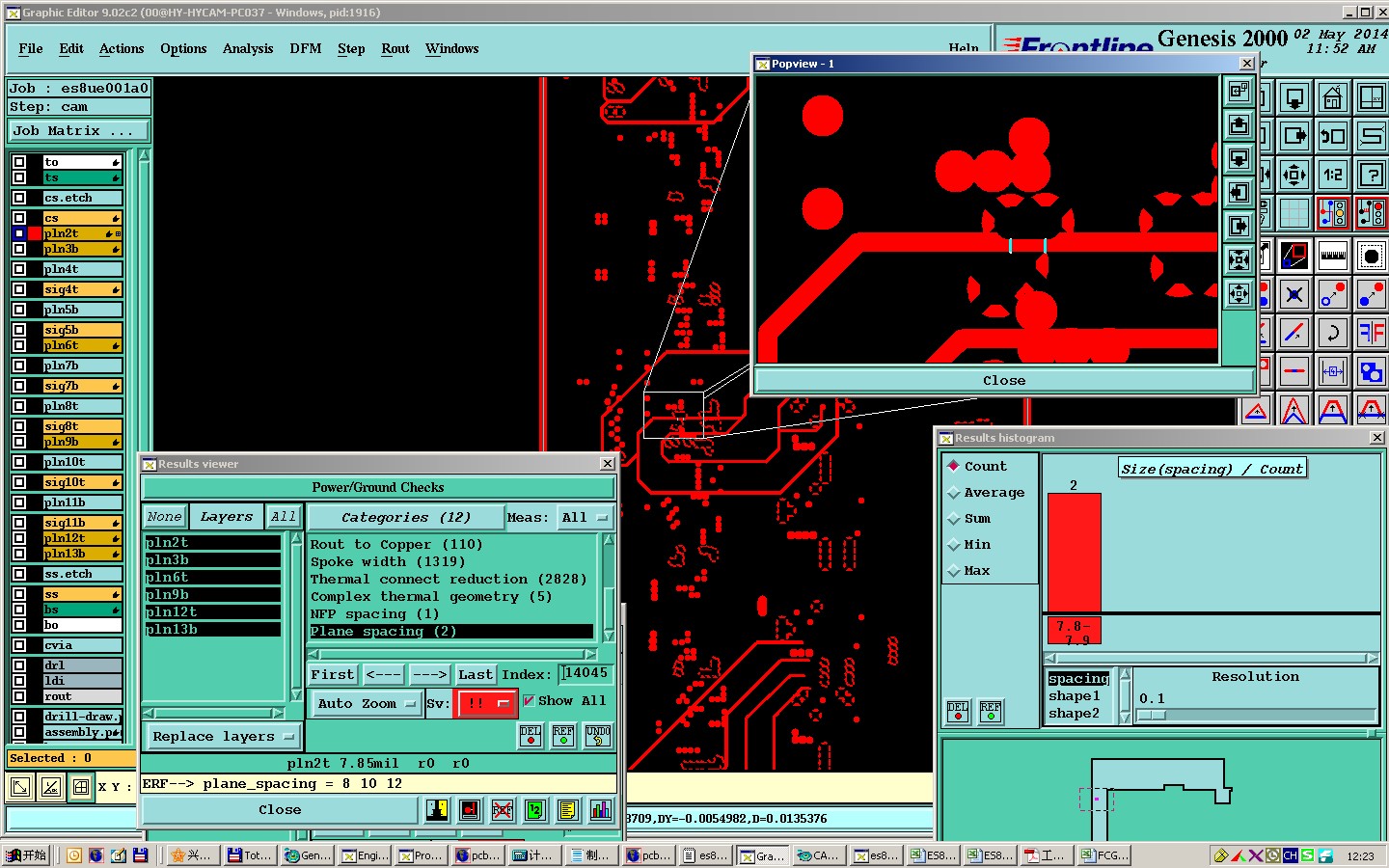The width and height of the screenshot is (1389, 868).
Task: Click the pan-down icon in Popview toolbar
Action: coord(1239,158)
